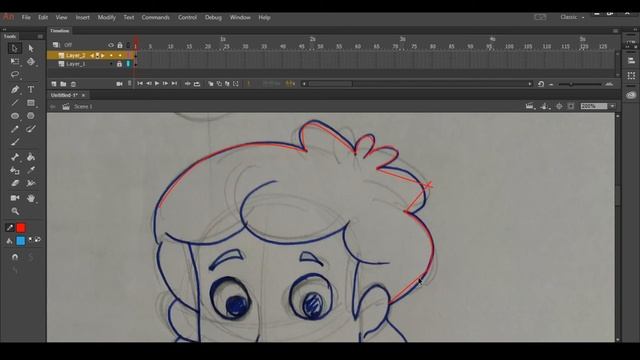Step forward one frame button
The image size is (640, 360).
click(165, 84)
